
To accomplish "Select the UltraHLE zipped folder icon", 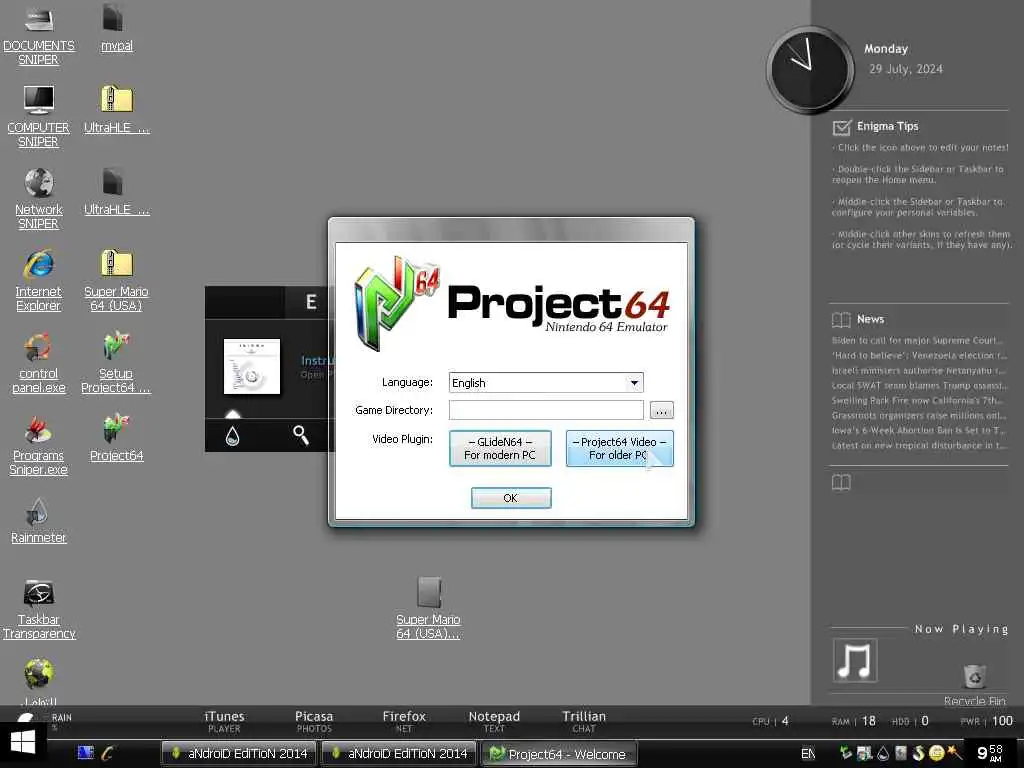I will (x=116, y=109).
